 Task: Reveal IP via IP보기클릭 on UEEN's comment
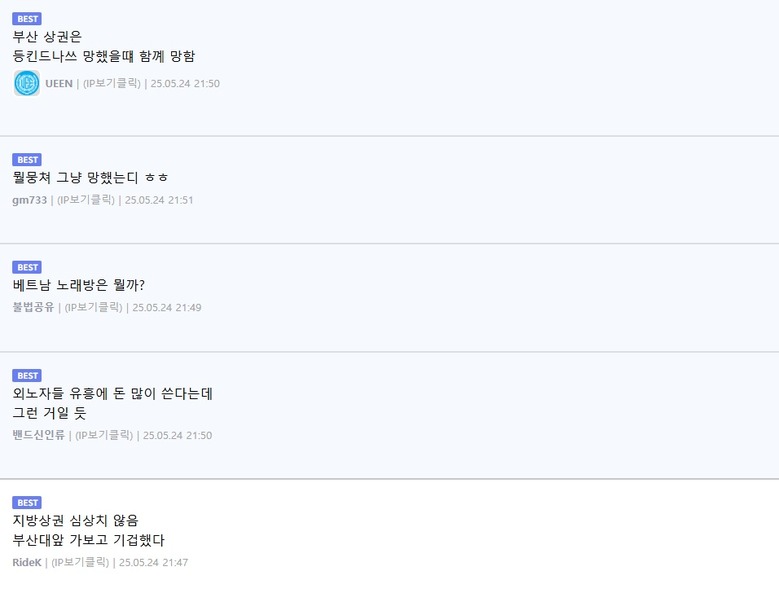(x=112, y=83)
